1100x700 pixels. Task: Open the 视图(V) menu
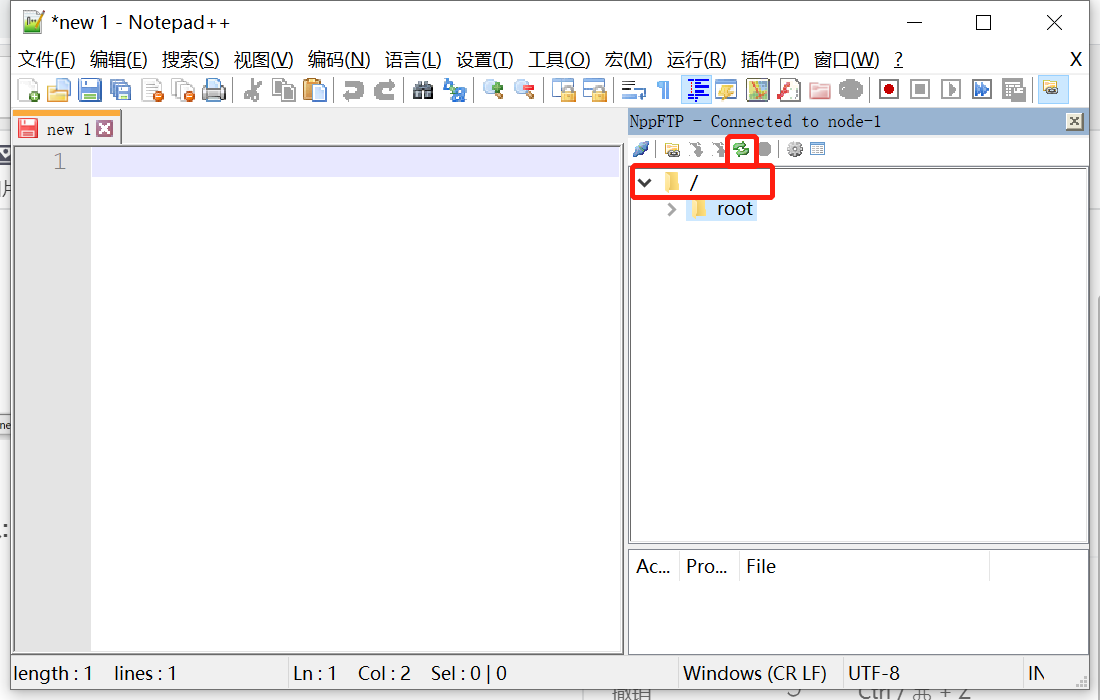point(263,60)
